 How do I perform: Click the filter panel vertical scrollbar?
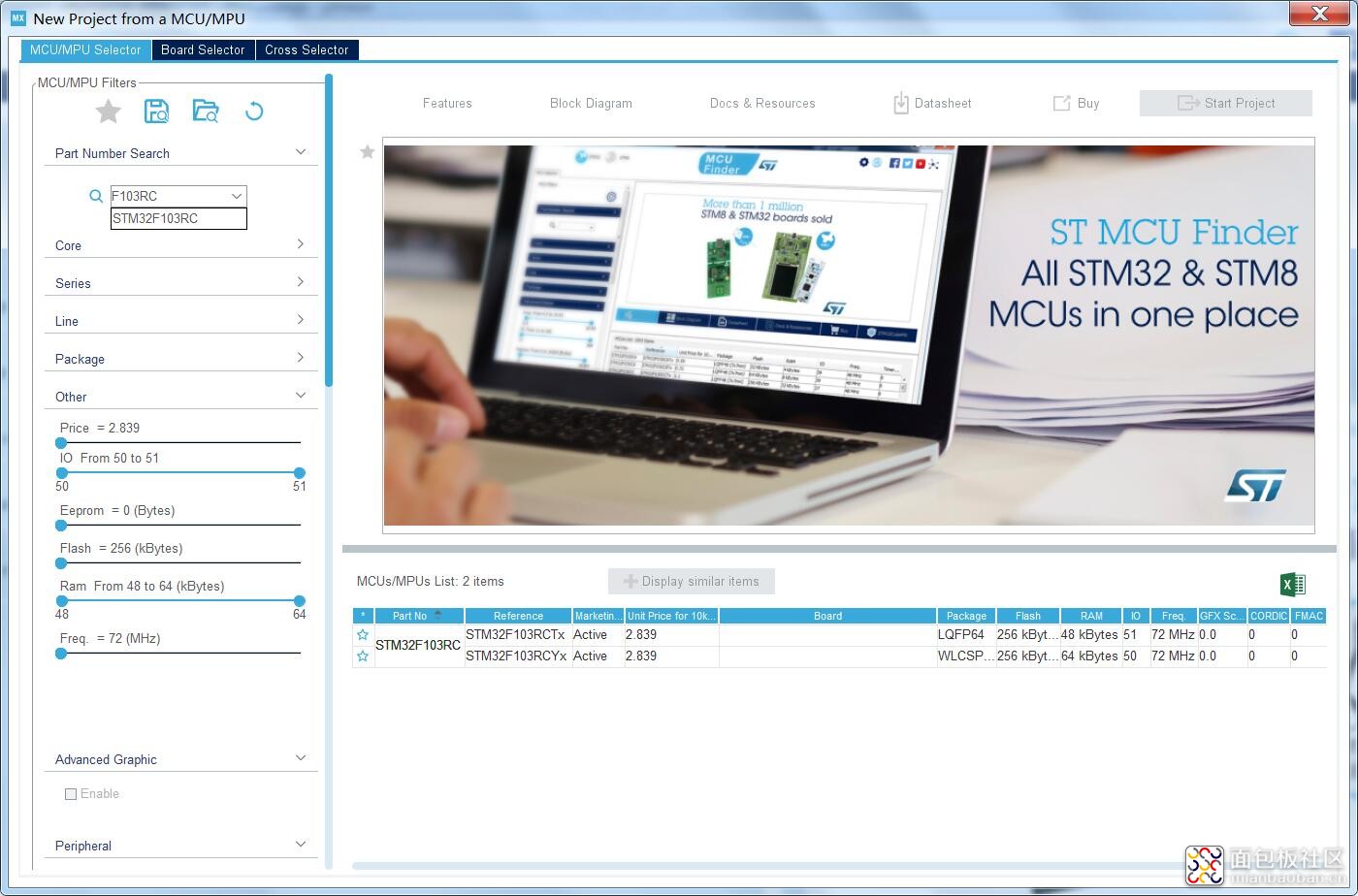[x=329, y=233]
